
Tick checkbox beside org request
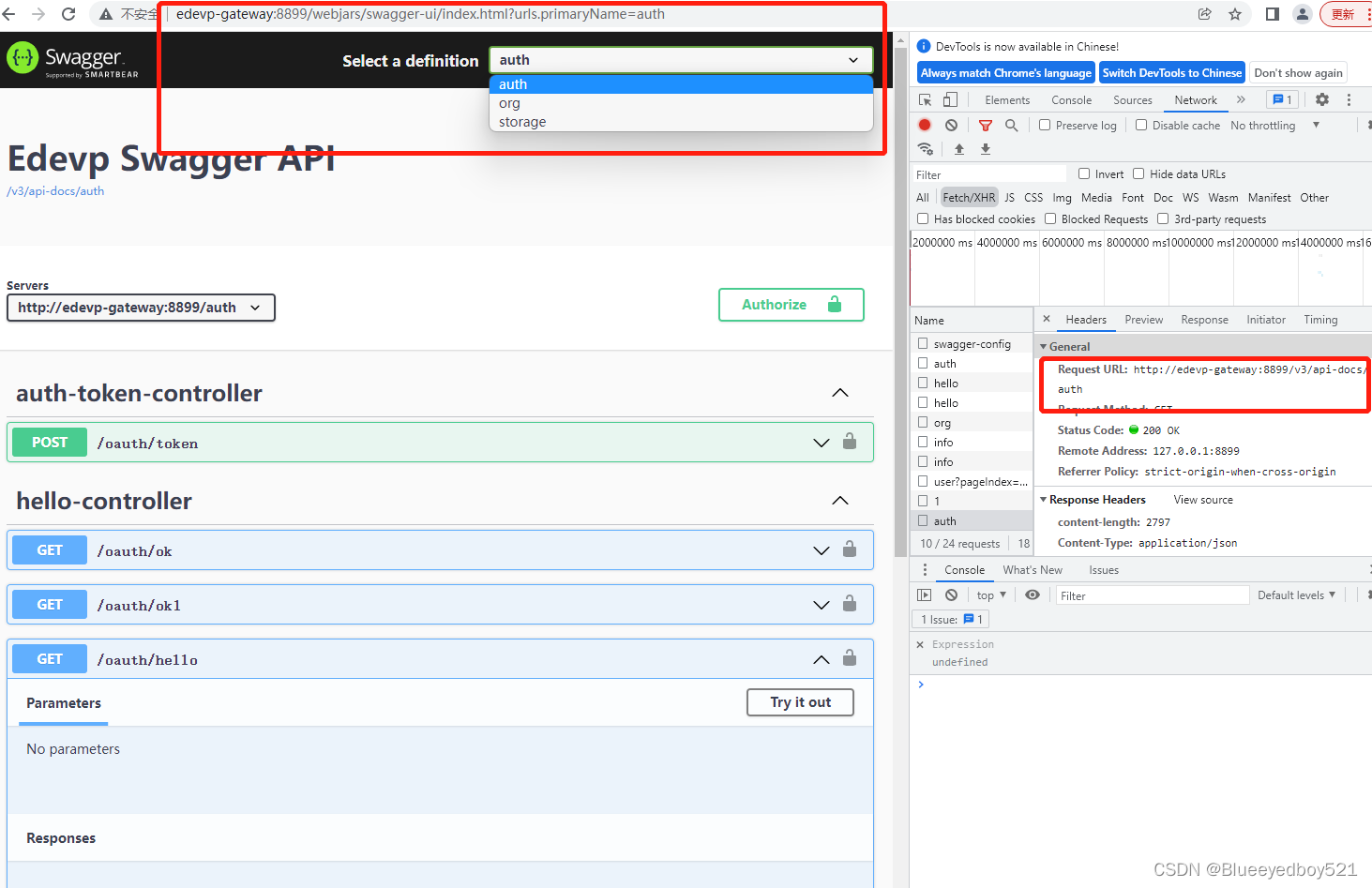(923, 422)
